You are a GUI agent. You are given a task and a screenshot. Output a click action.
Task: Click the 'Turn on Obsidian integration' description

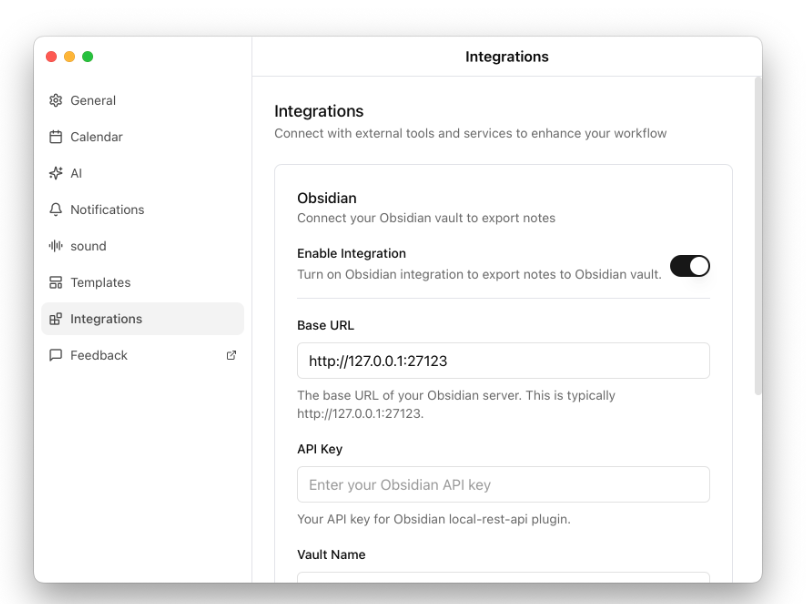pos(479,274)
